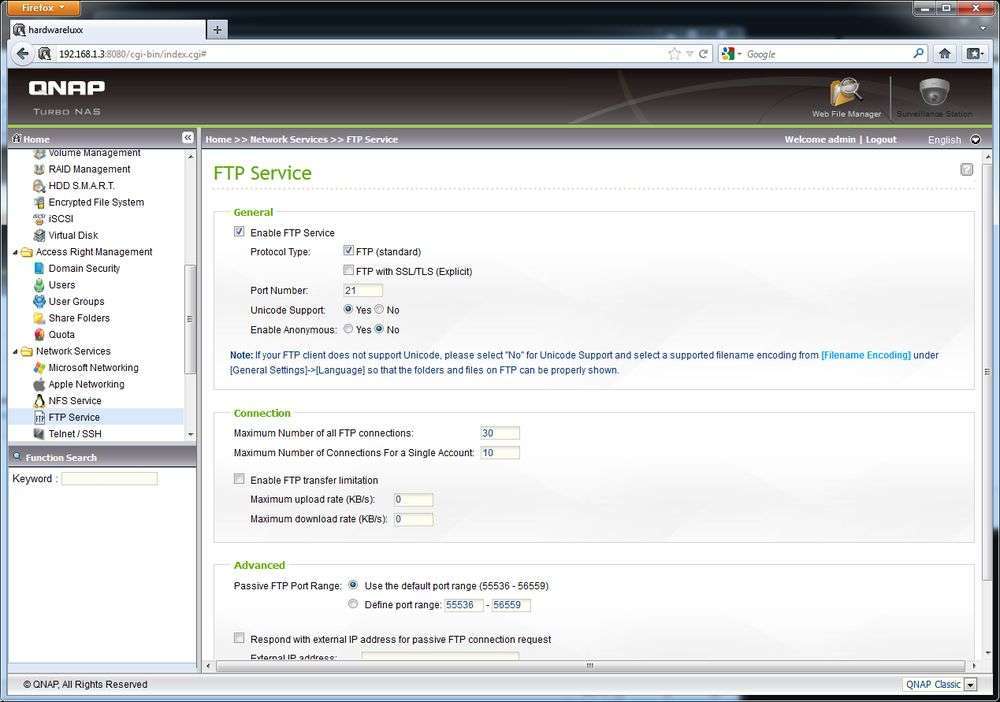Viewport: 1000px width, 702px height.
Task: Toggle Enable FTP Service checkbox
Action: 239,232
